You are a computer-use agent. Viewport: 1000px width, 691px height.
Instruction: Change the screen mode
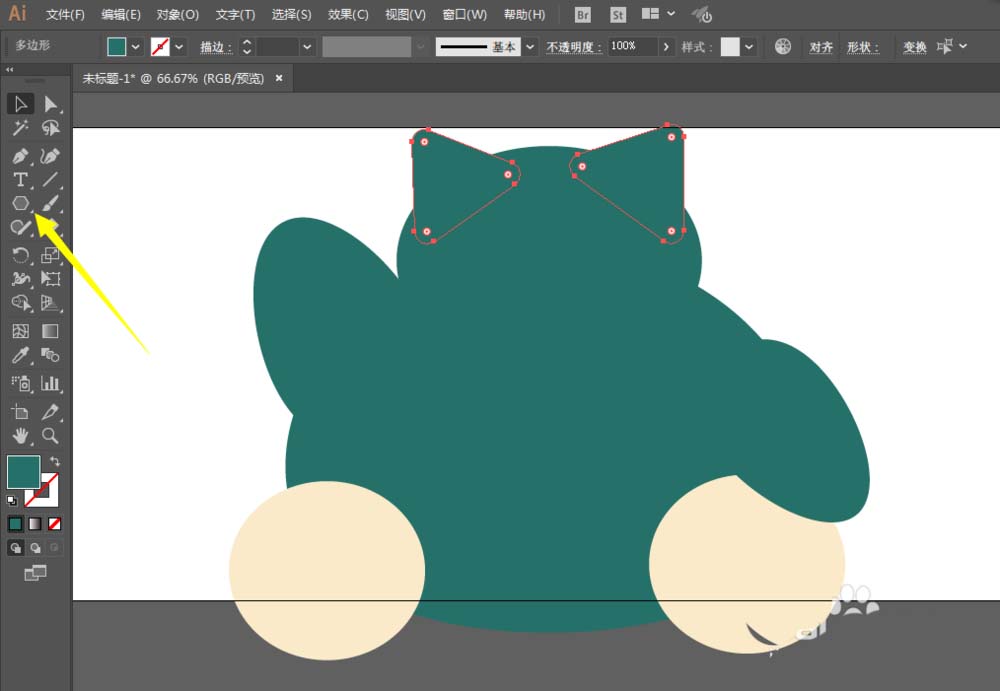(35, 573)
